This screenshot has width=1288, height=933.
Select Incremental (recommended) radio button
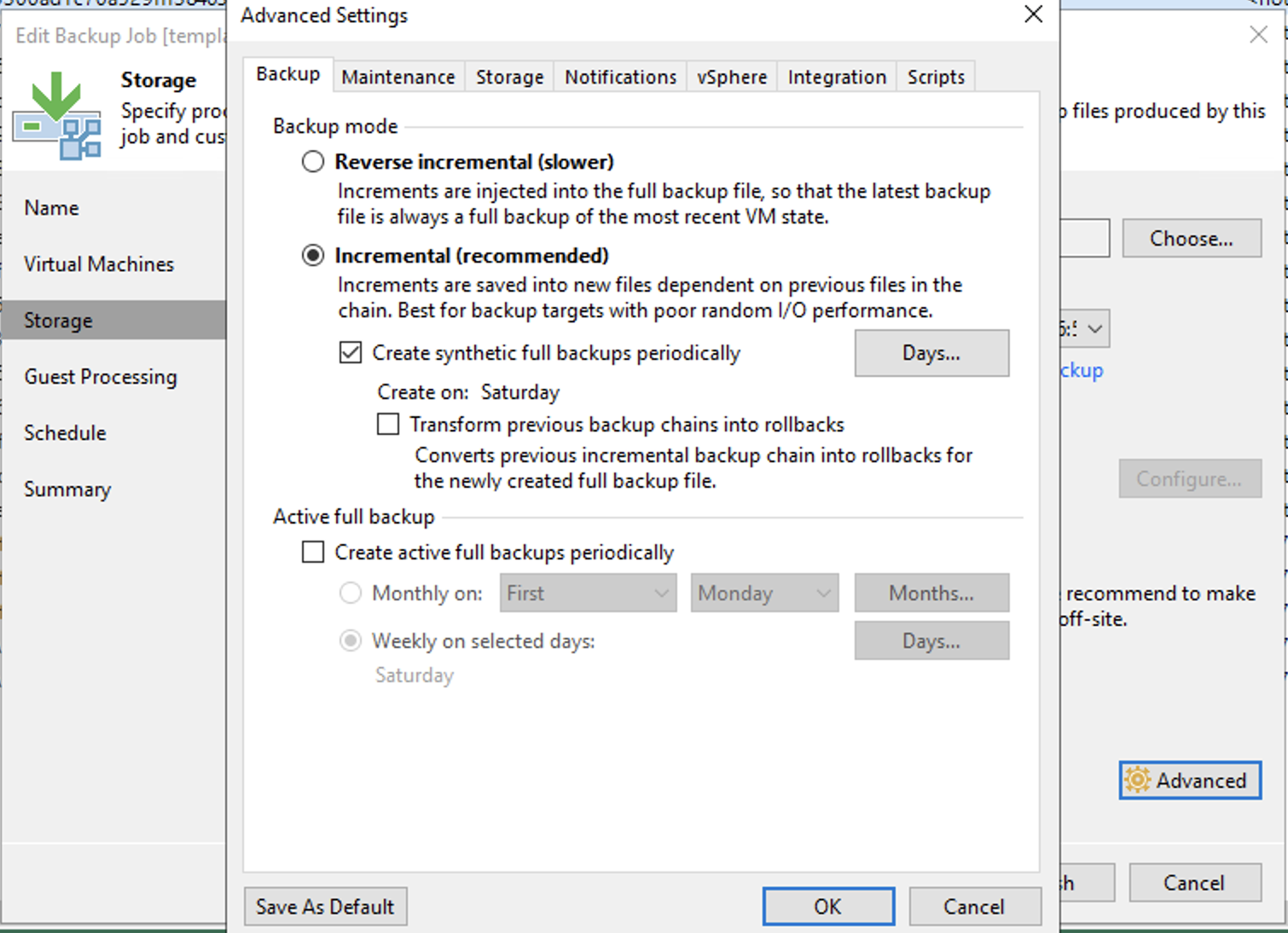313,256
